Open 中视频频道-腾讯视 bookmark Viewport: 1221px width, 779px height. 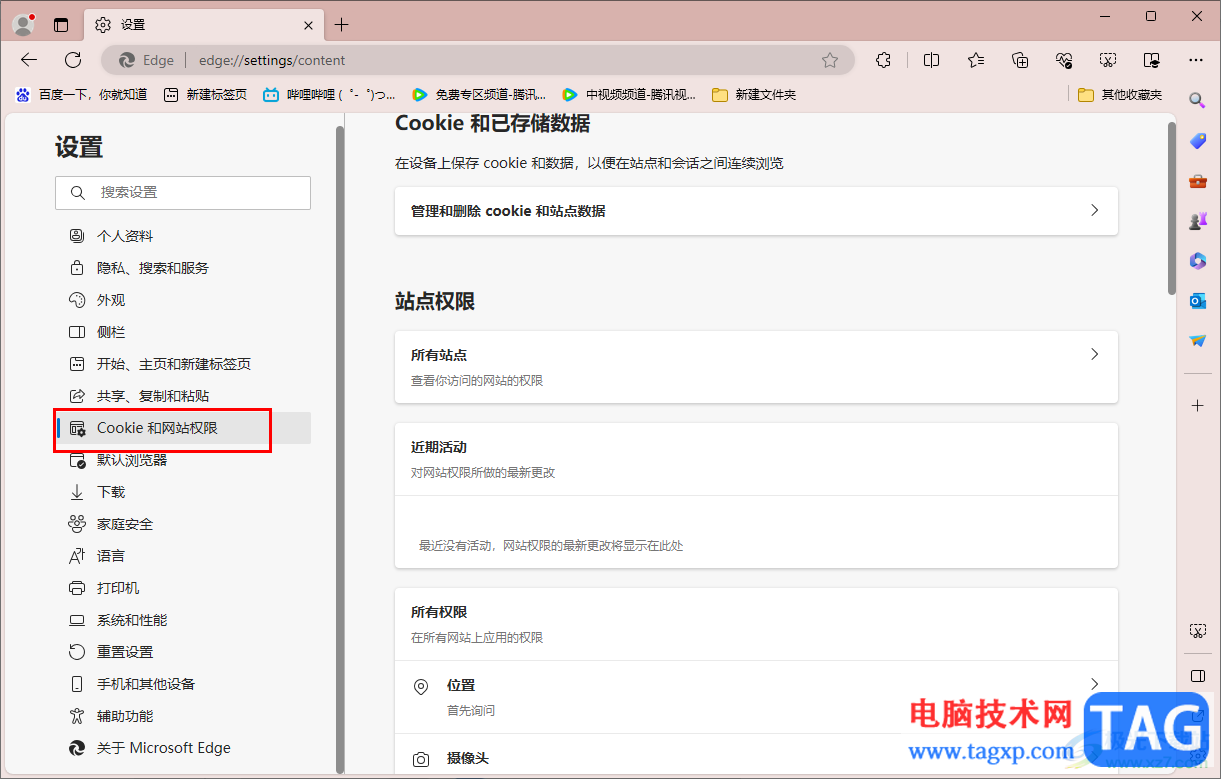[629, 95]
